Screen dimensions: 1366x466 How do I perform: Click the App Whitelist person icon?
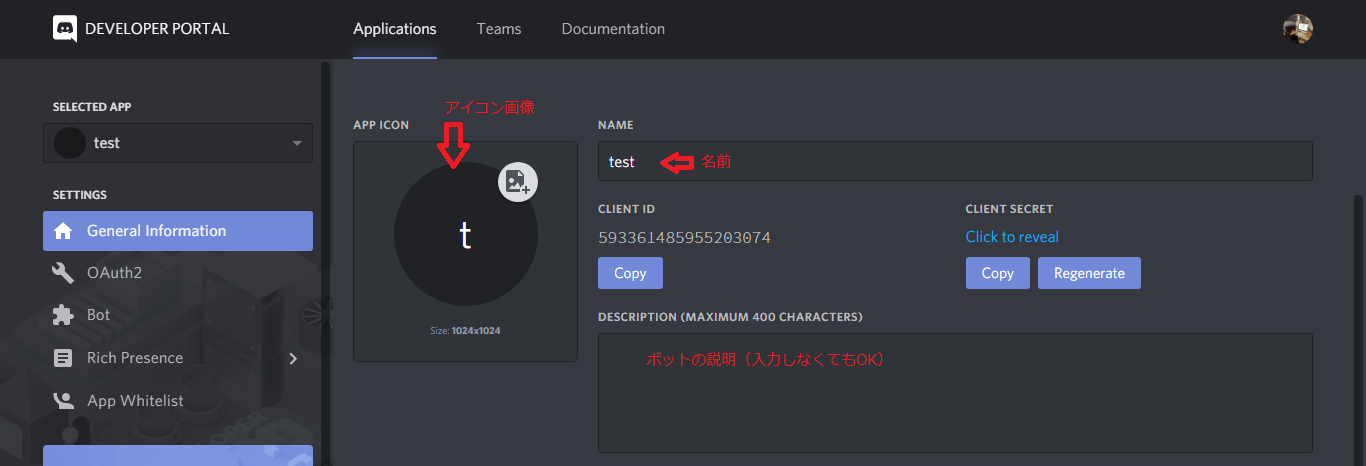[x=63, y=401]
